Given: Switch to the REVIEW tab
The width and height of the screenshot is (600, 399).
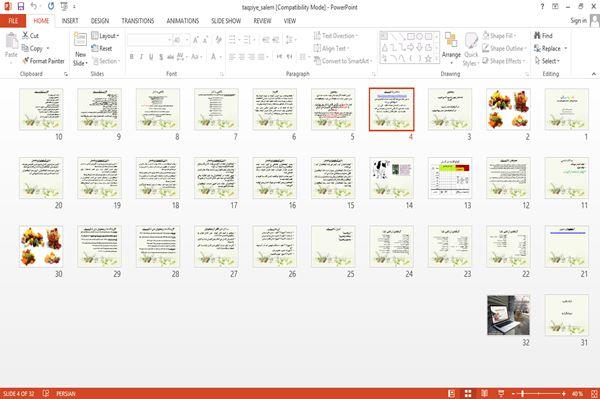Looking at the screenshot, I should [x=262, y=21].
